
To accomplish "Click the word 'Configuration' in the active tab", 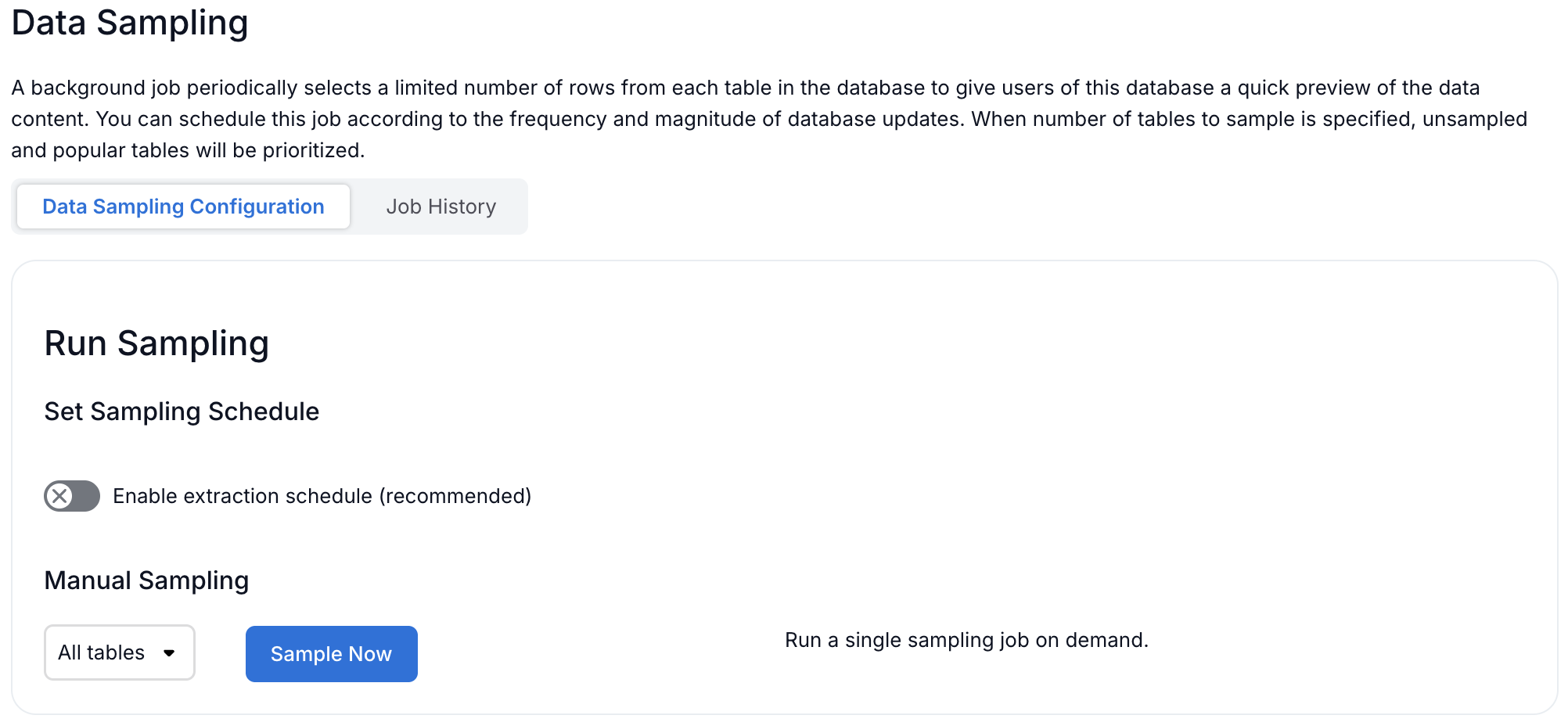I will [x=257, y=207].
